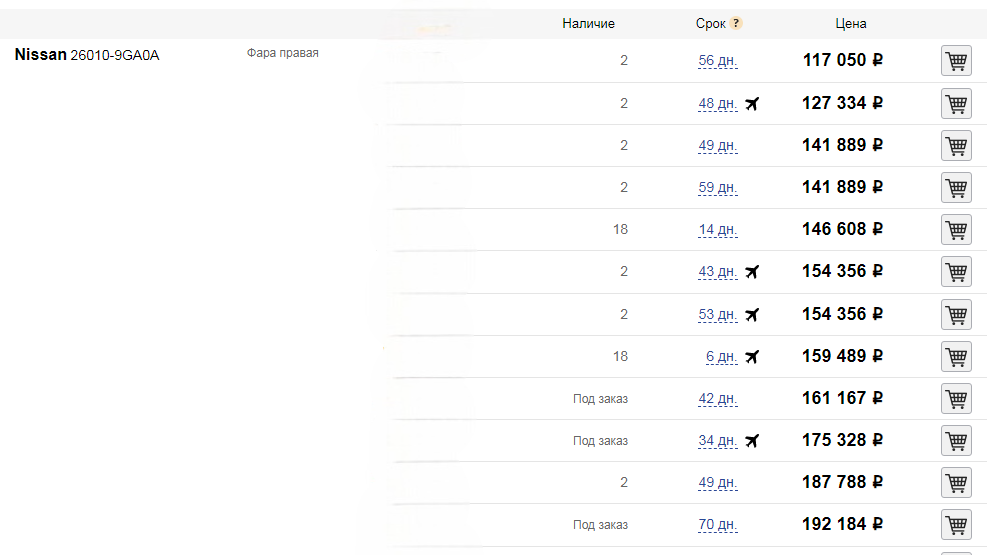Add the 175 328 ₽ offer to cart
The height and width of the screenshot is (555, 987).
[956, 440]
